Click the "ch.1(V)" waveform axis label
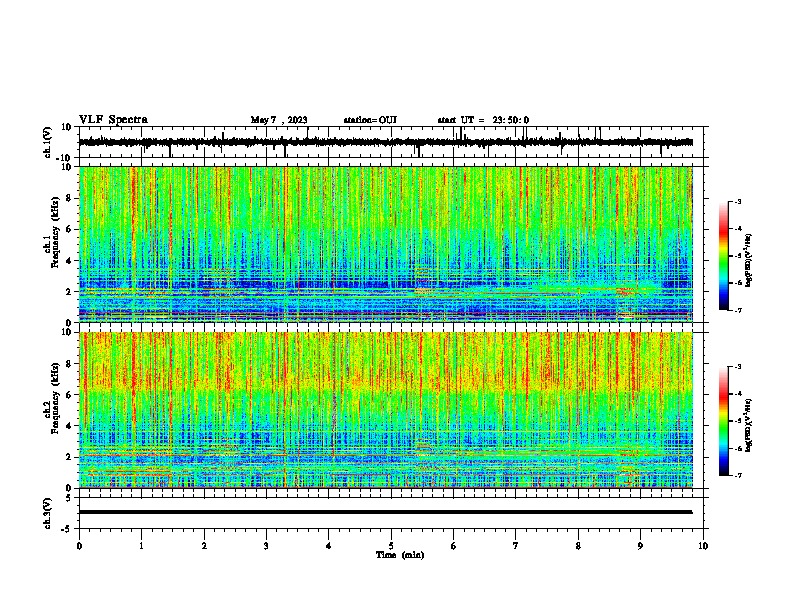Viewport: 792px width, 612px height. coord(48,142)
